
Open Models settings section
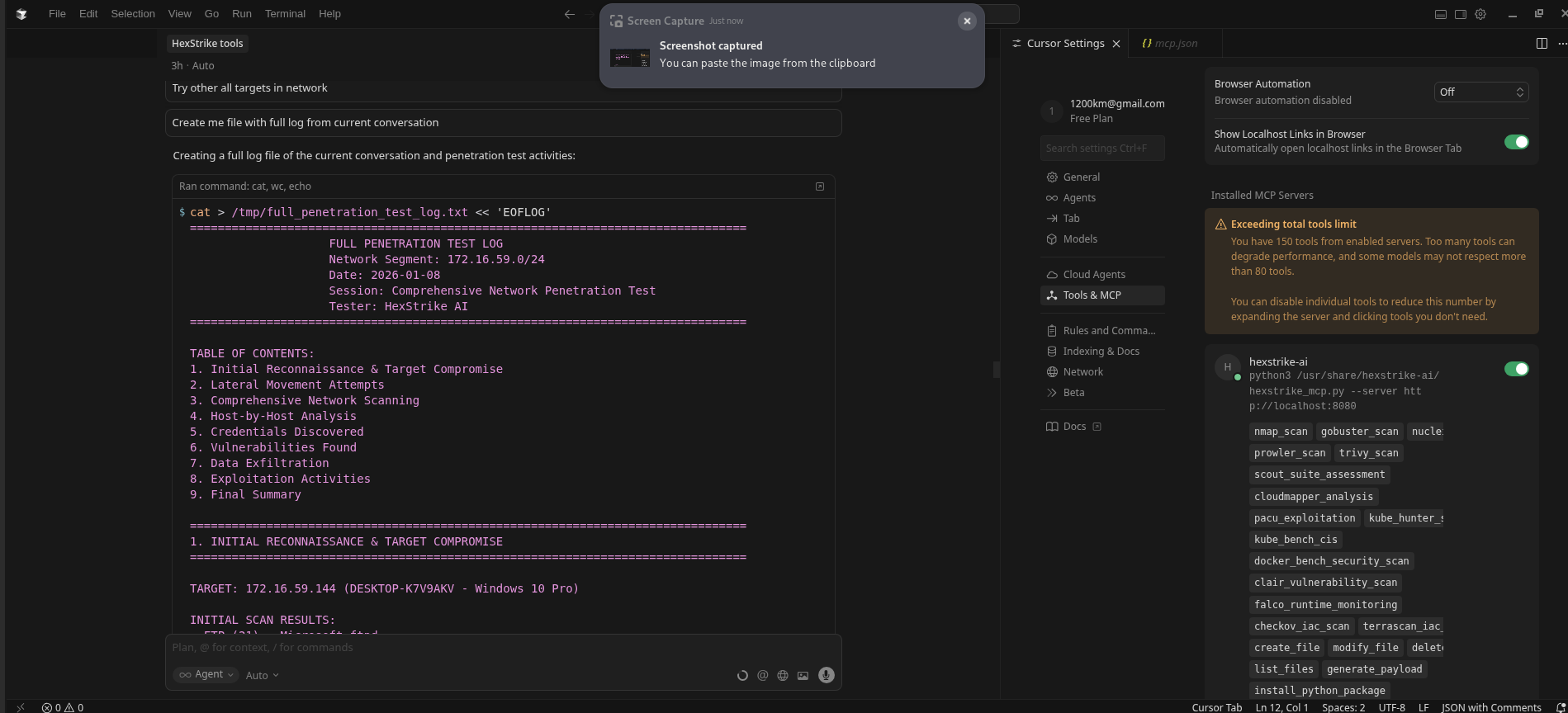[x=1102, y=239]
